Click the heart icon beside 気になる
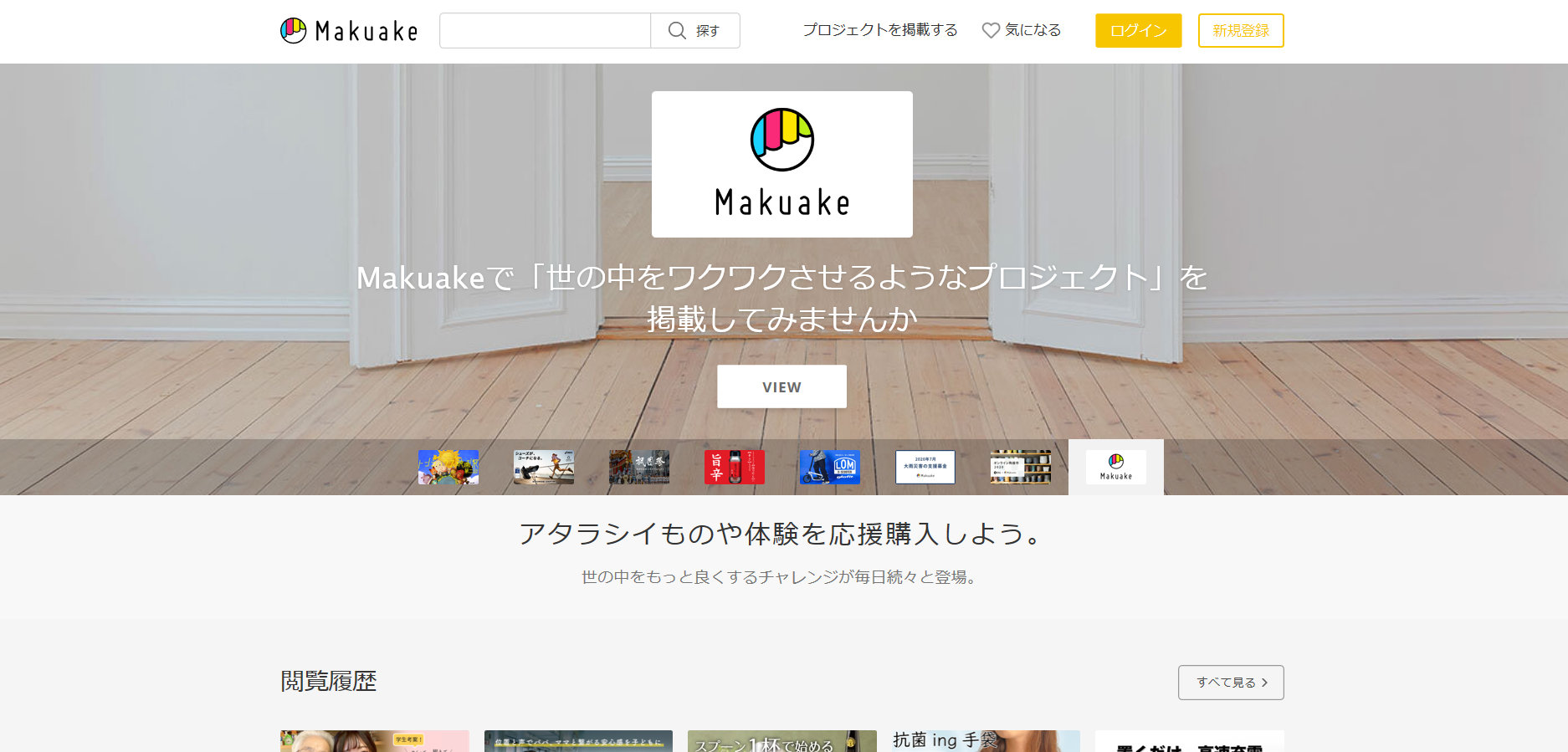Screen dimensions: 1568x752 [x=991, y=31]
